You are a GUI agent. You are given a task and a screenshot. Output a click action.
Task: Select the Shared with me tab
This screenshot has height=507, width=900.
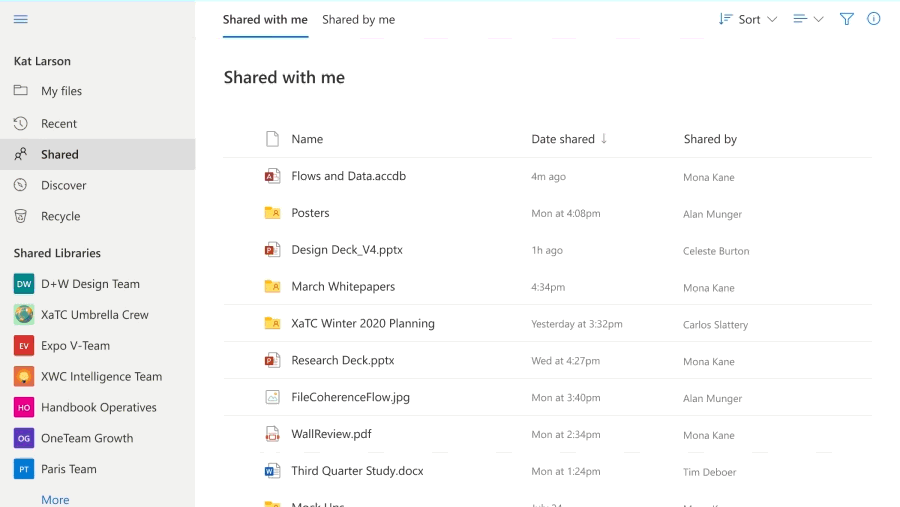coord(265,19)
